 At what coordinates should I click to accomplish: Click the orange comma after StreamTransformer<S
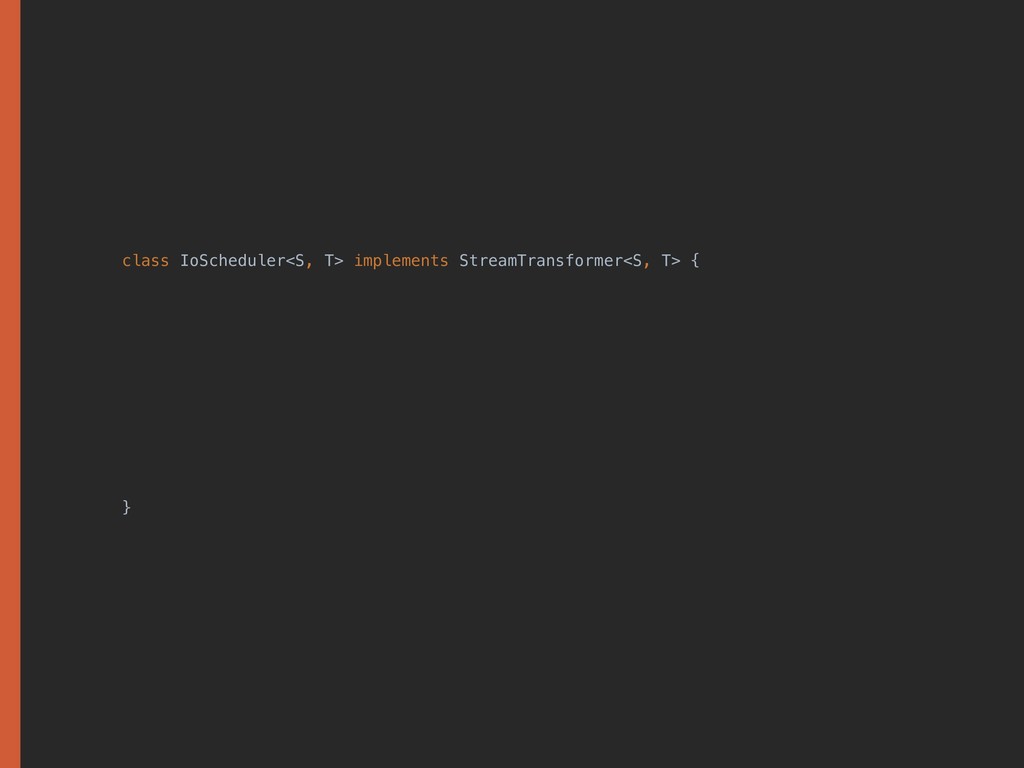[x=647, y=264]
